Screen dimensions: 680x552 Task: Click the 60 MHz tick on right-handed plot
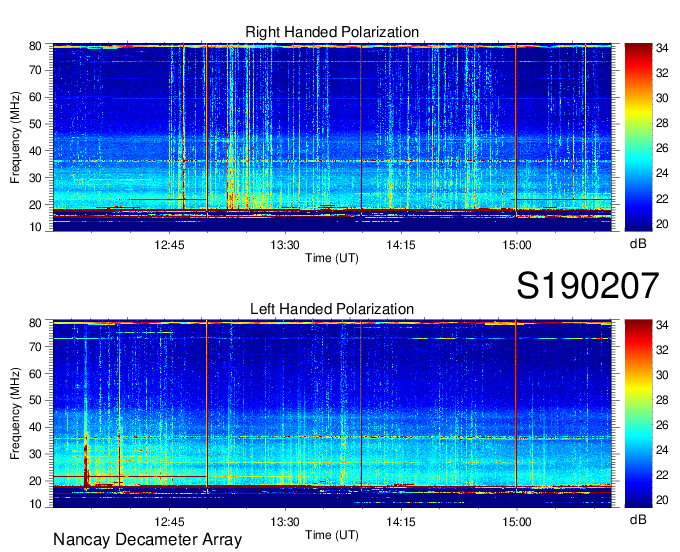click(x=35, y=97)
